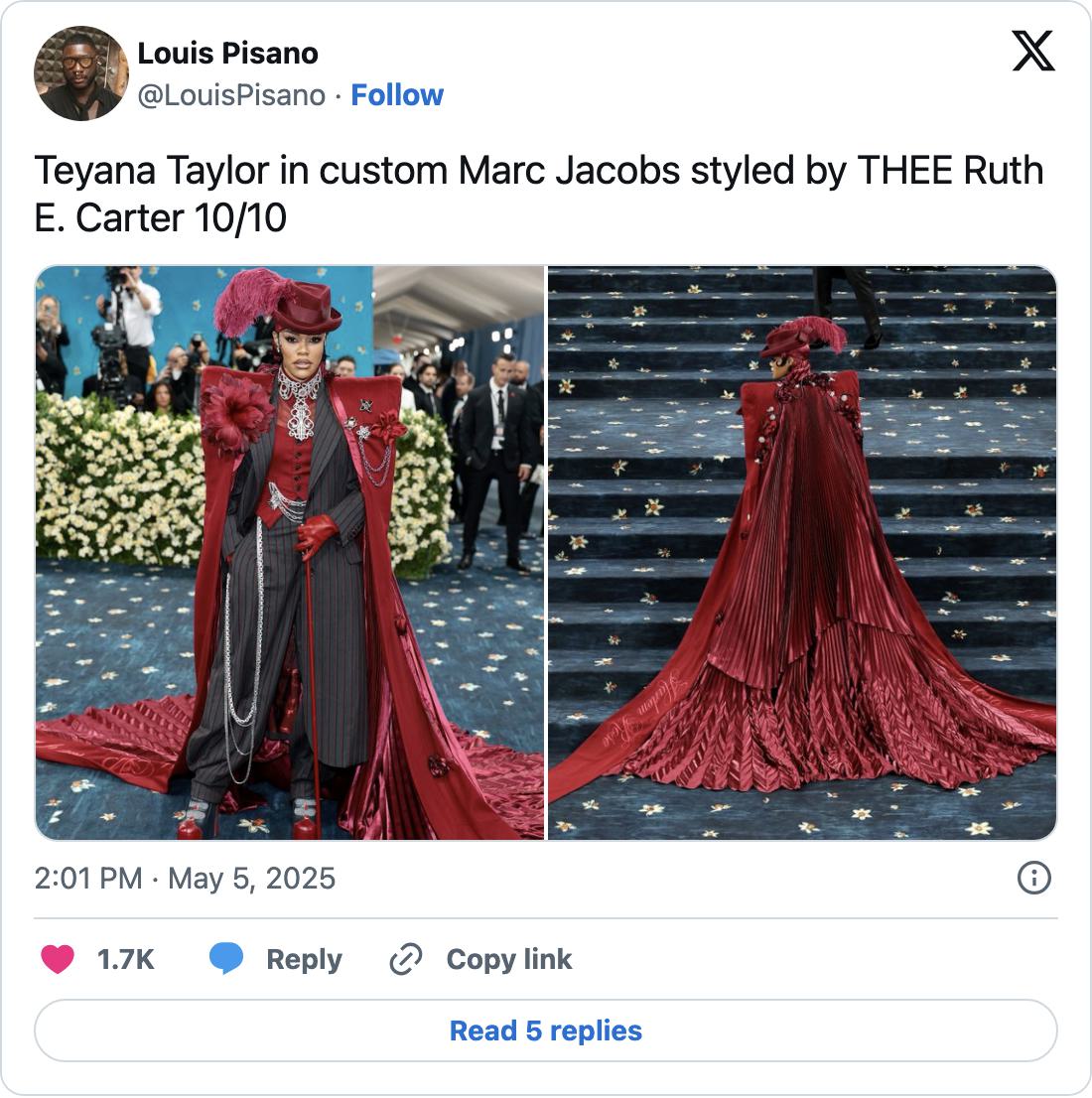Screen dimensions: 1092x1098
Task: Click the @LouisPisano handle
Action: point(231,95)
